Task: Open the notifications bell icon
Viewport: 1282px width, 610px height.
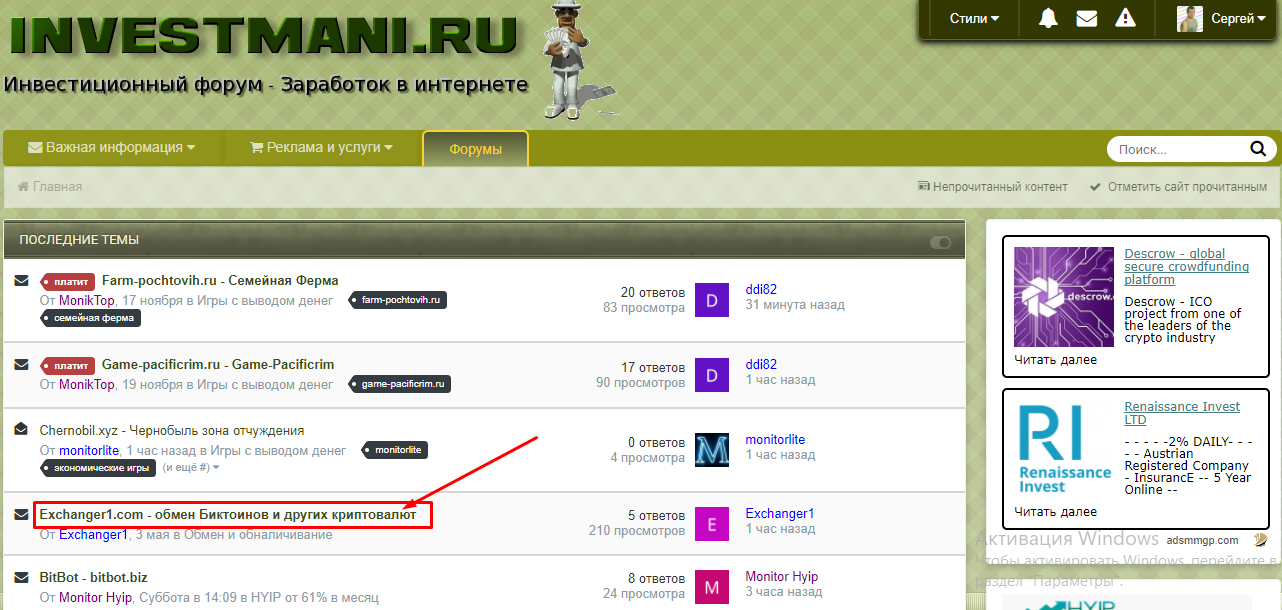Action: pyautogui.click(x=1048, y=18)
